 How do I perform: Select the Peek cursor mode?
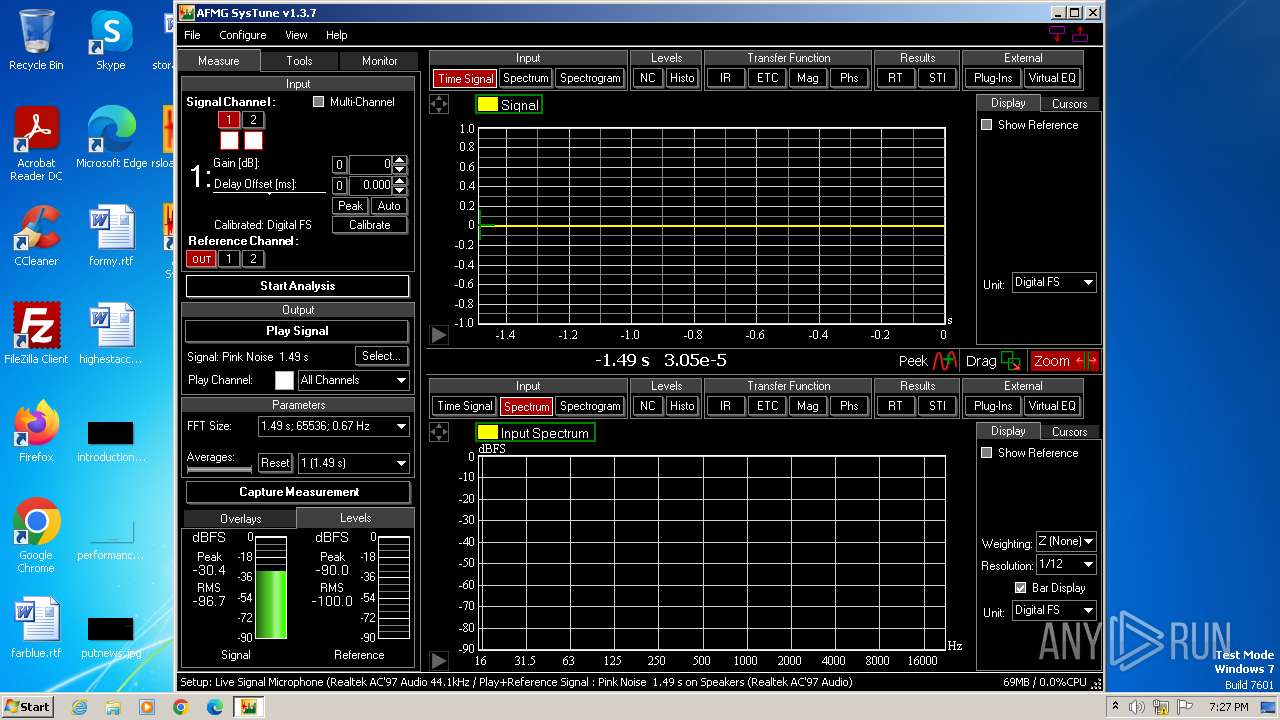coord(928,361)
